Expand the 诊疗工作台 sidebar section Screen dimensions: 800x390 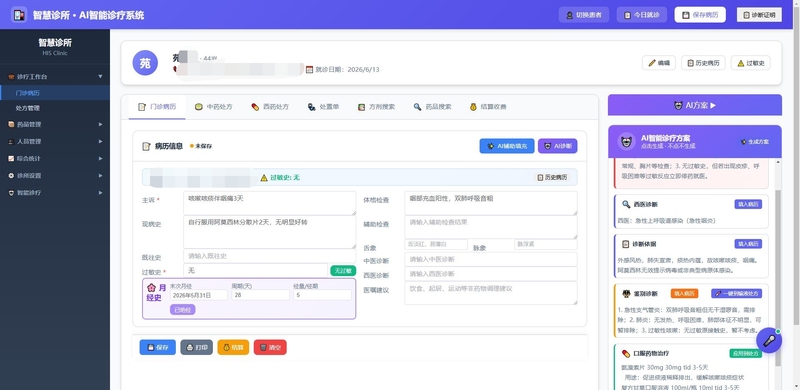(x=55, y=77)
